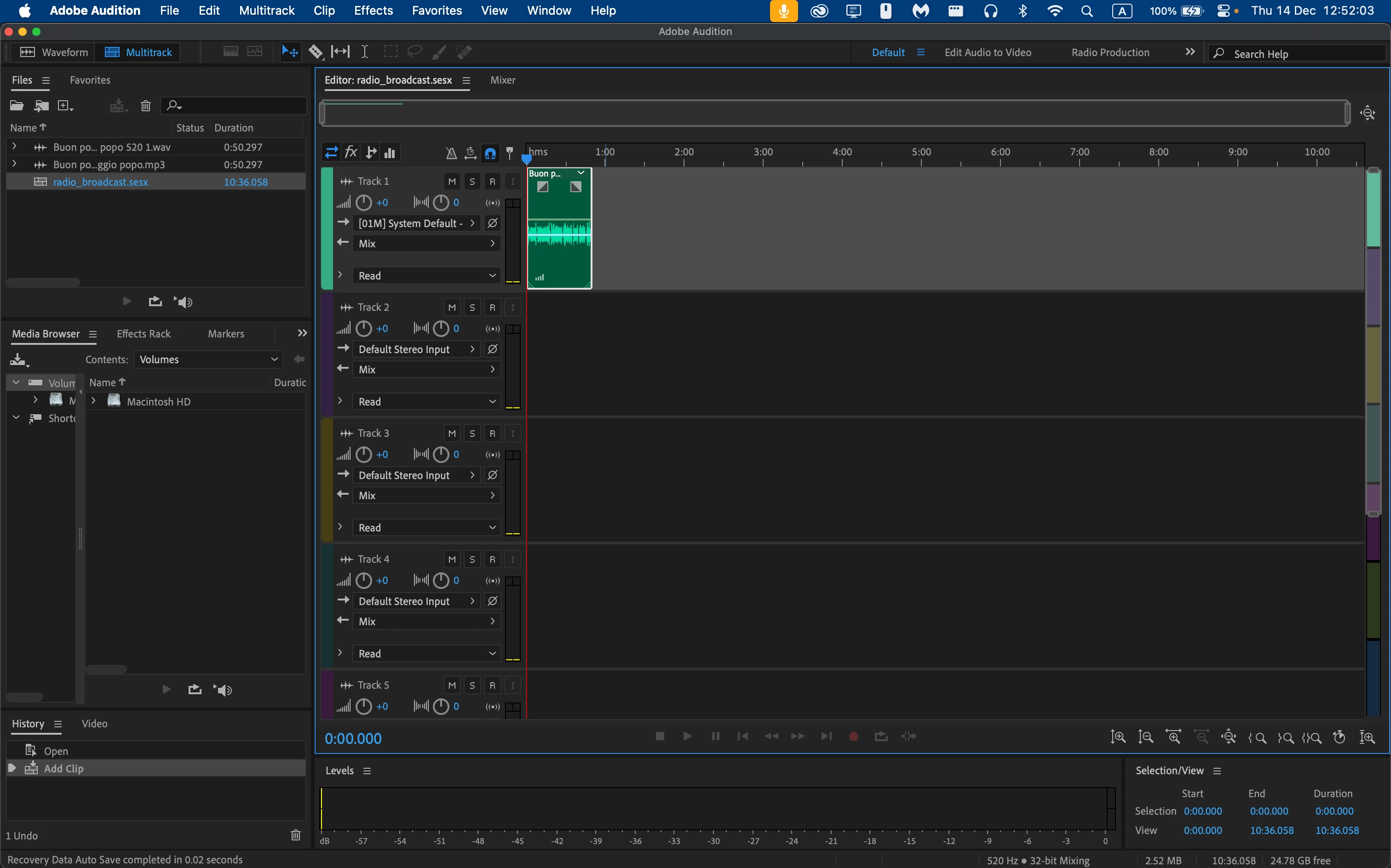The width and height of the screenshot is (1391, 868).
Task: Click the Import File icon in Files panel
Action: [41, 106]
